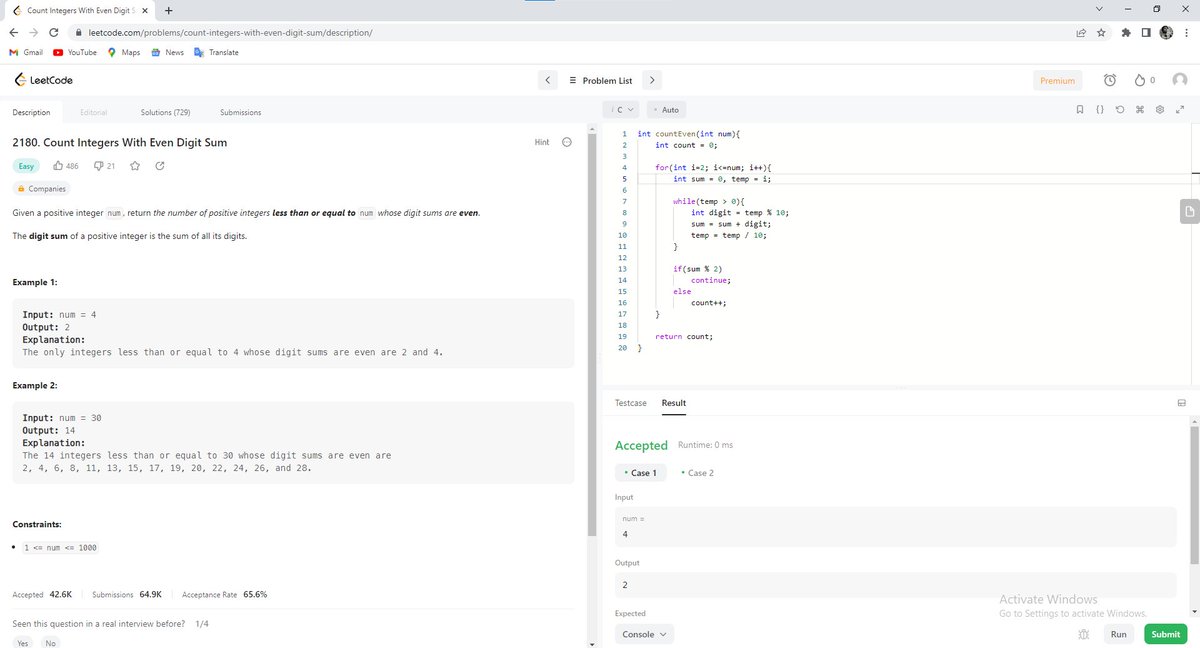The height and width of the screenshot is (648, 1200).
Task: Open browser tab search chevron
Action: (1099, 11)
